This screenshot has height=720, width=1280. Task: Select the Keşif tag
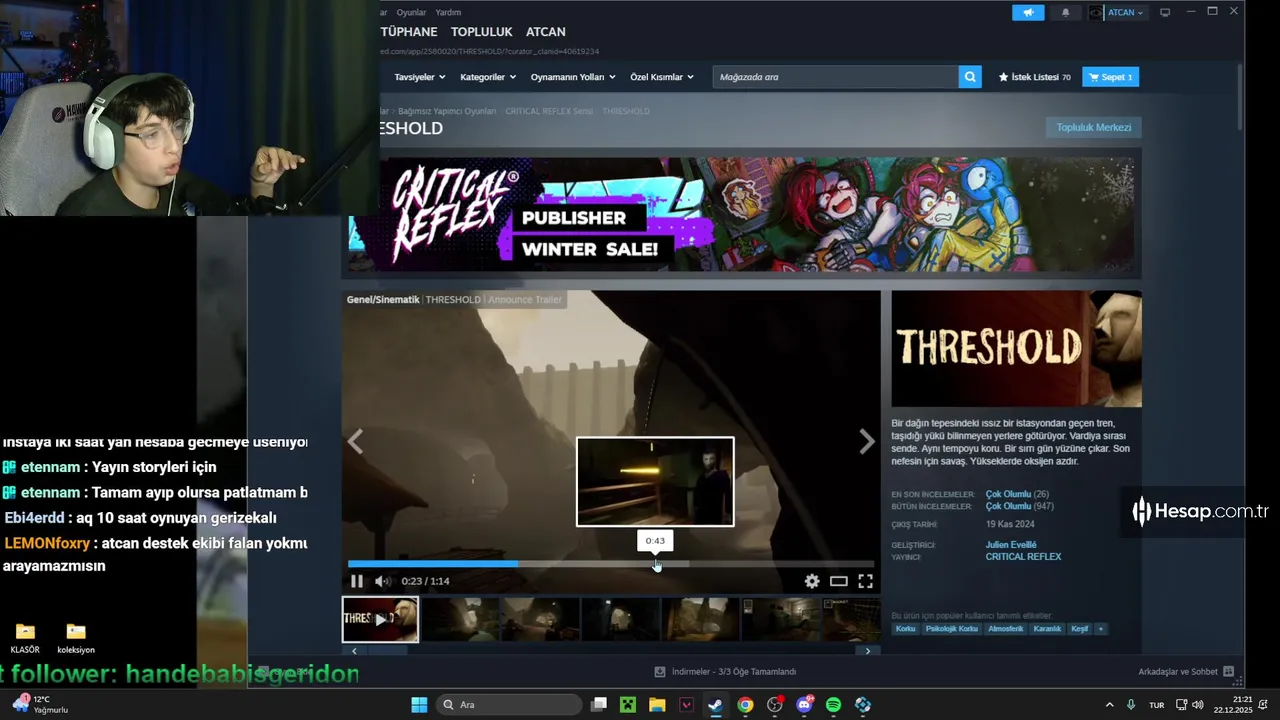1080,629
